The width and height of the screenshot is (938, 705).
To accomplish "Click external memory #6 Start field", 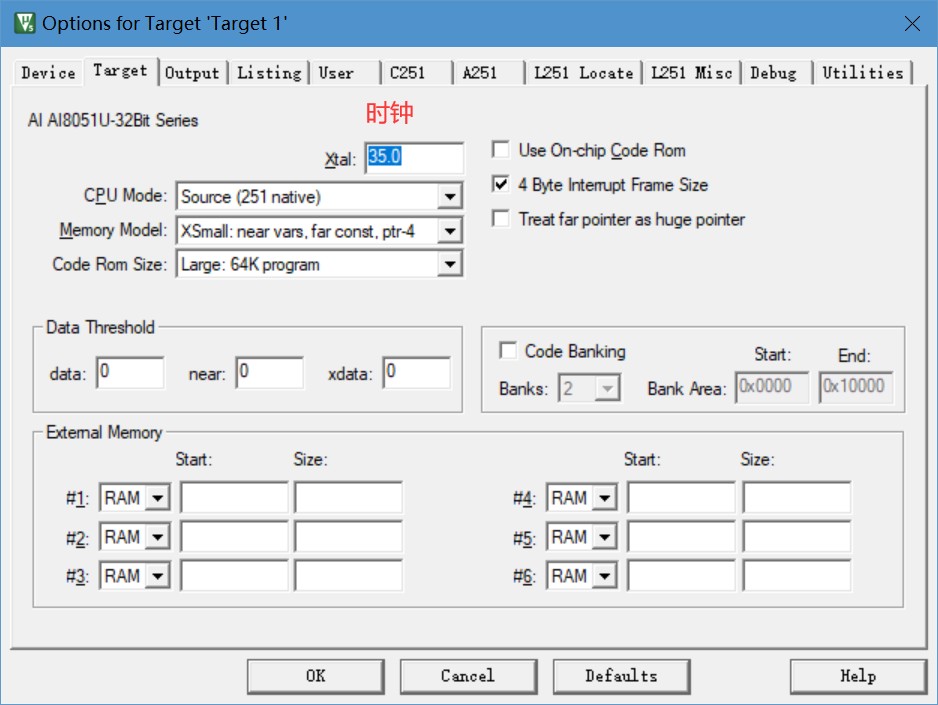I will click(x=681, y=576).
